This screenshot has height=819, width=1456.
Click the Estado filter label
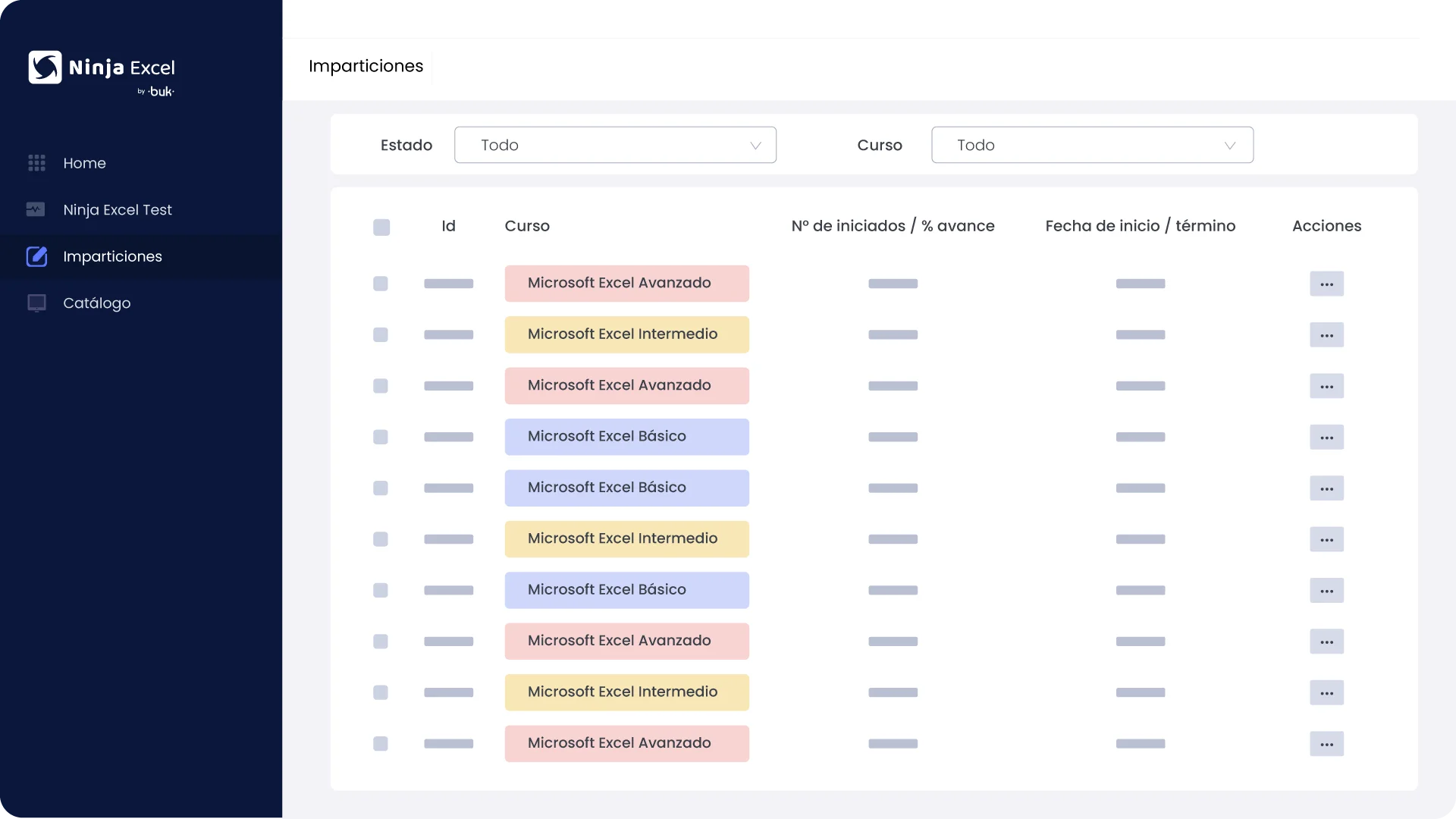406,145
